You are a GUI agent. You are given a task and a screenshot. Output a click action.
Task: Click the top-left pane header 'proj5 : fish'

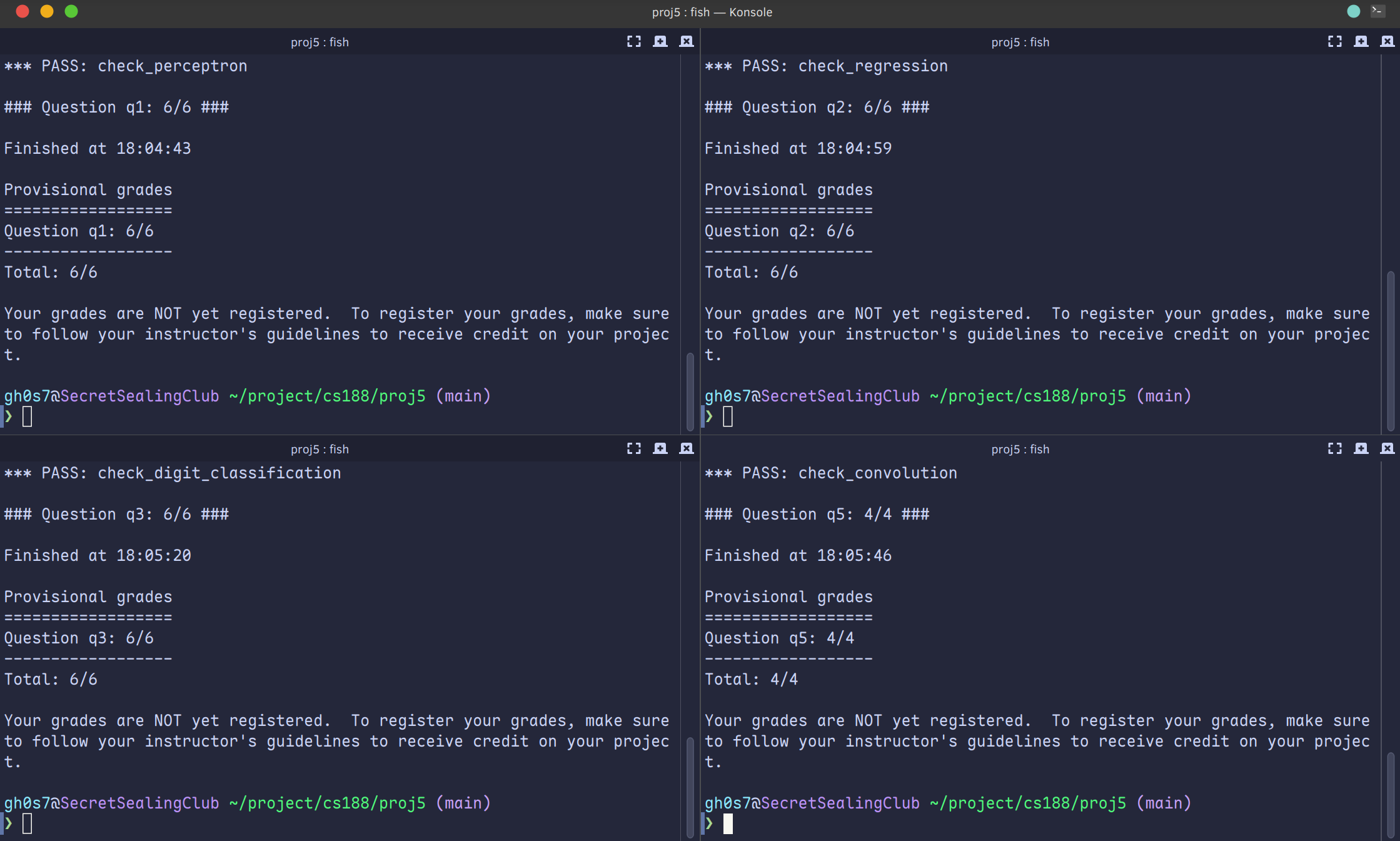[320, 42]
